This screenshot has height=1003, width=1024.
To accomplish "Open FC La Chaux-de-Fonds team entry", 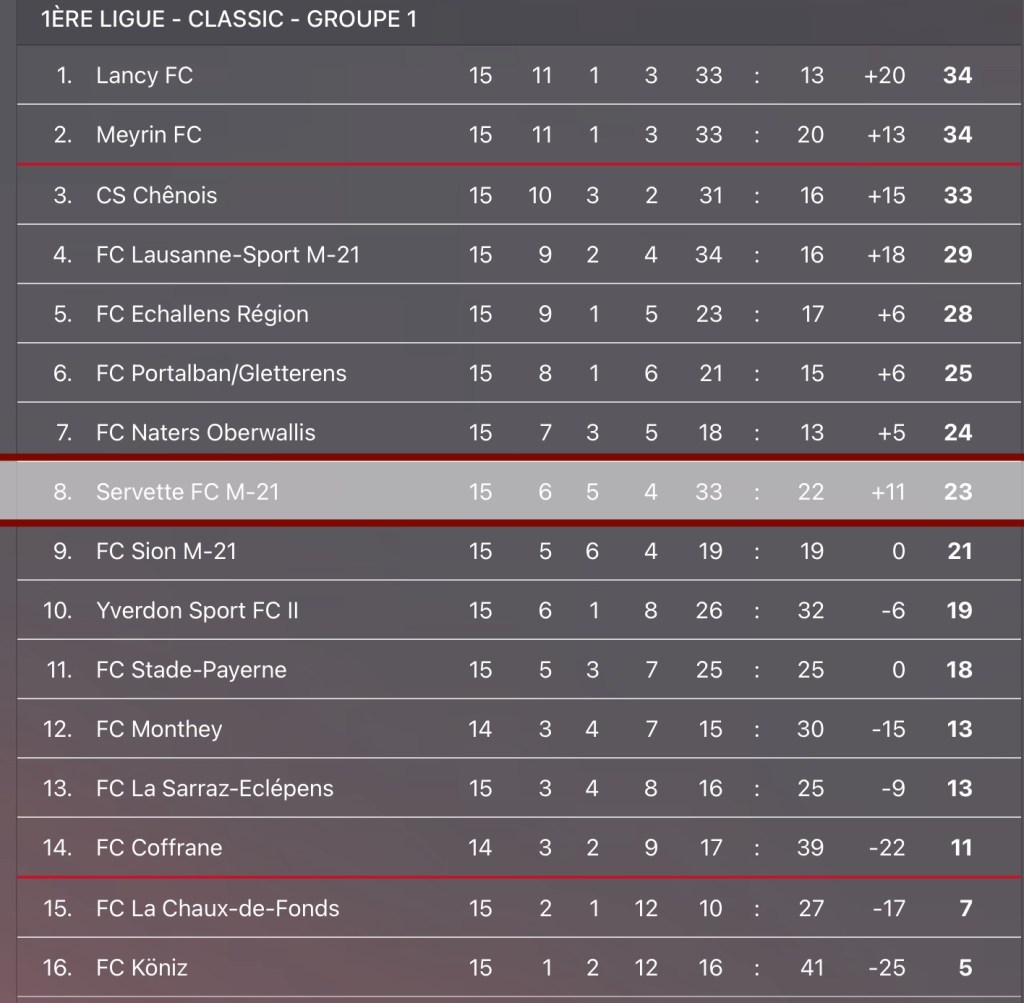I will pyautogui.click(x=217, y=908).
